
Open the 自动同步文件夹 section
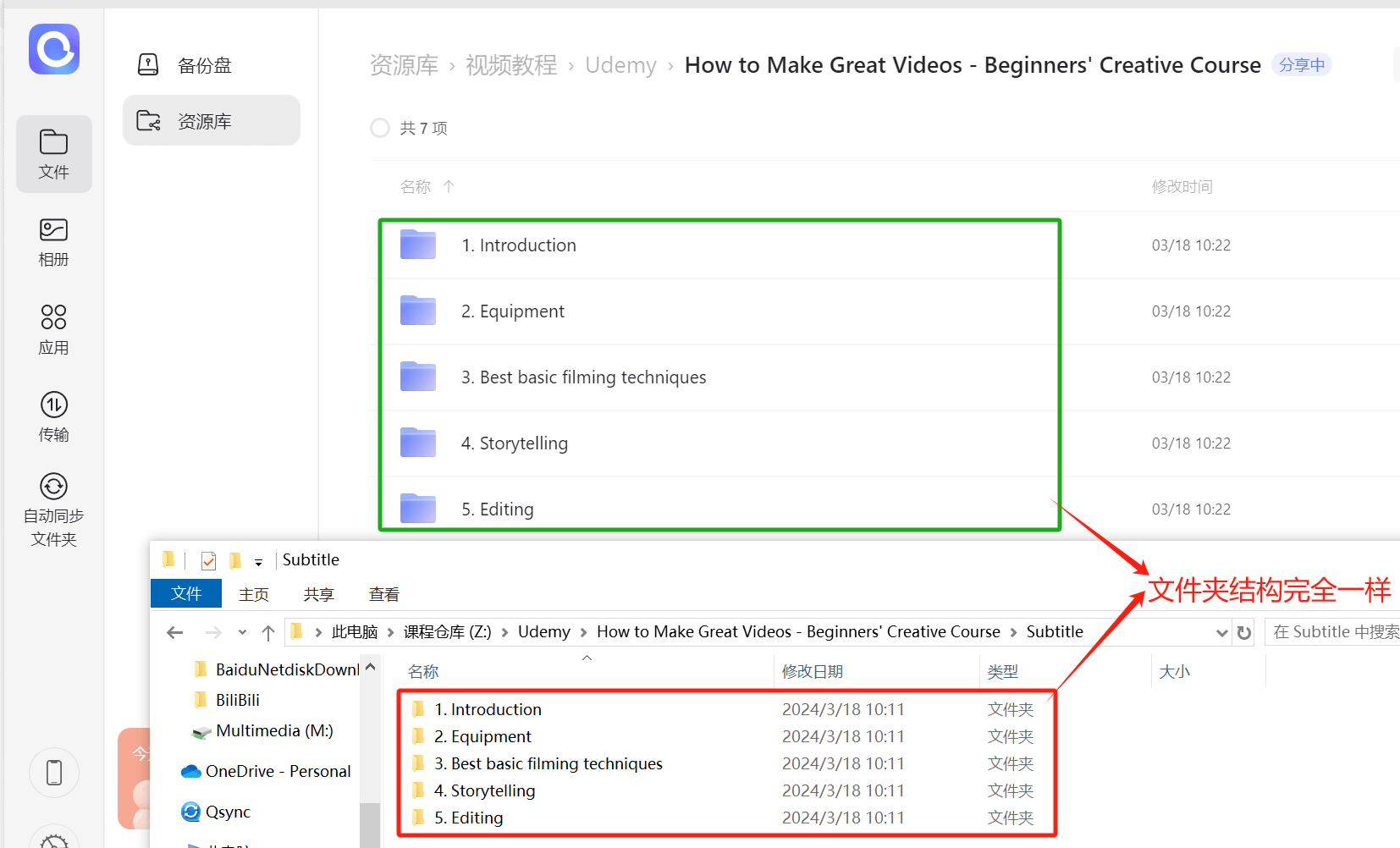tap(54, 510)
